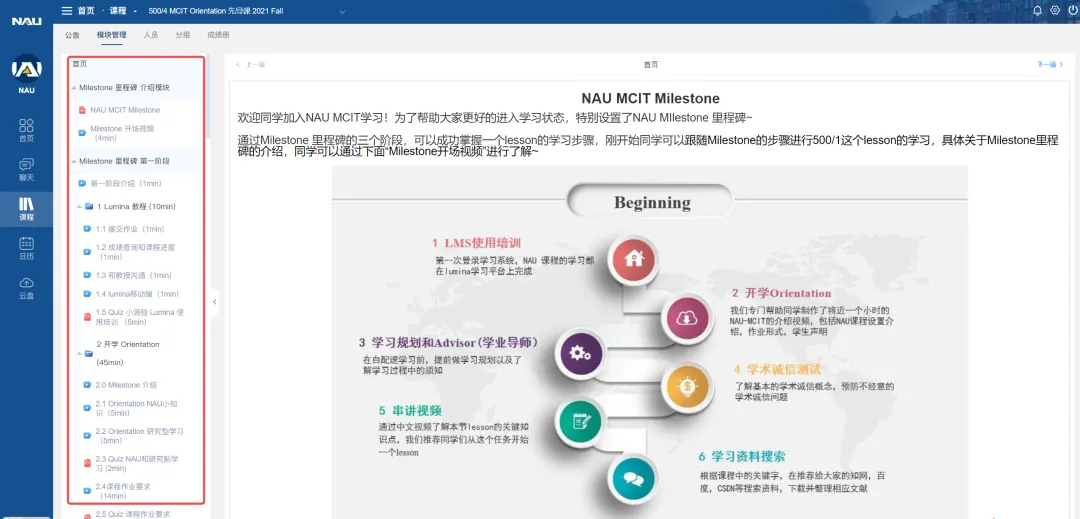Open the 云盘 cloud drive icon

26,287
